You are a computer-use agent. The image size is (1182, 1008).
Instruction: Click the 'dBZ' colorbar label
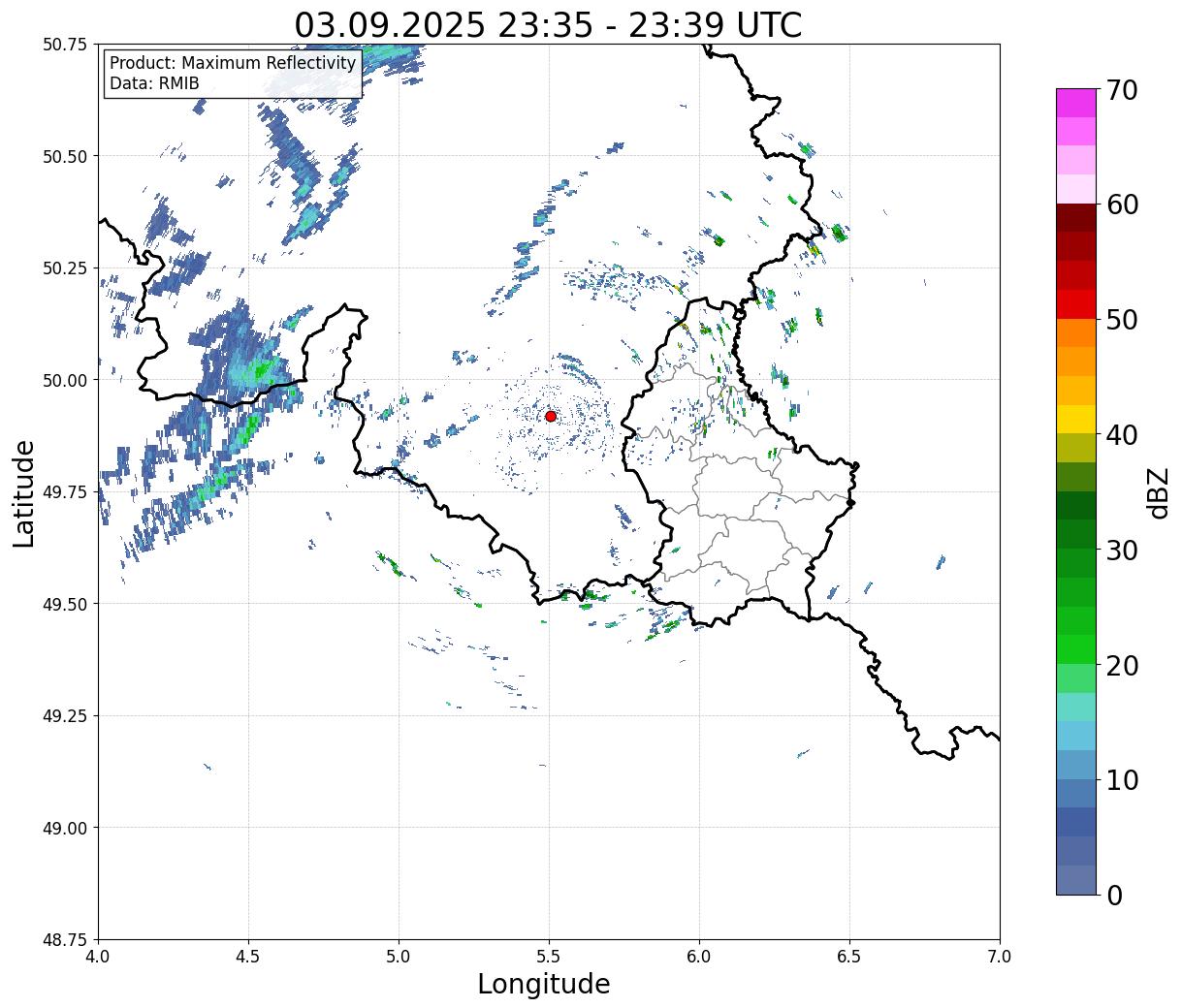pos(1158,491)
